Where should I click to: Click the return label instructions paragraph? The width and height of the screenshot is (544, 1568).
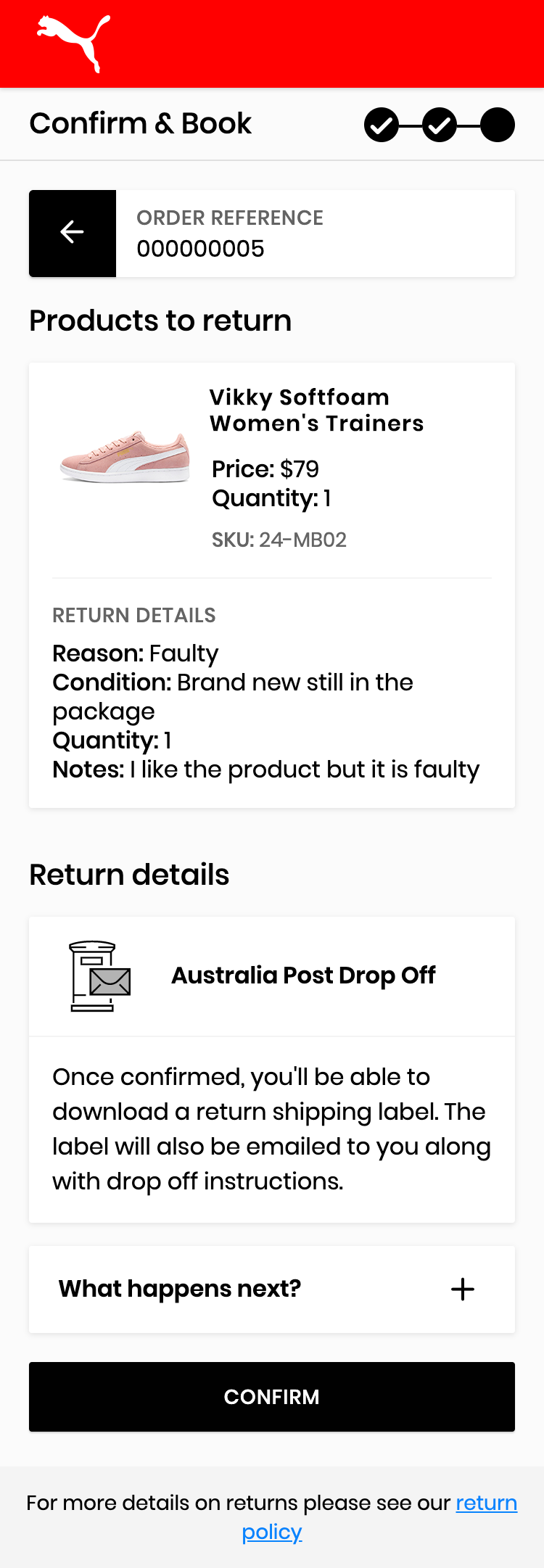tap(272, 1128)
